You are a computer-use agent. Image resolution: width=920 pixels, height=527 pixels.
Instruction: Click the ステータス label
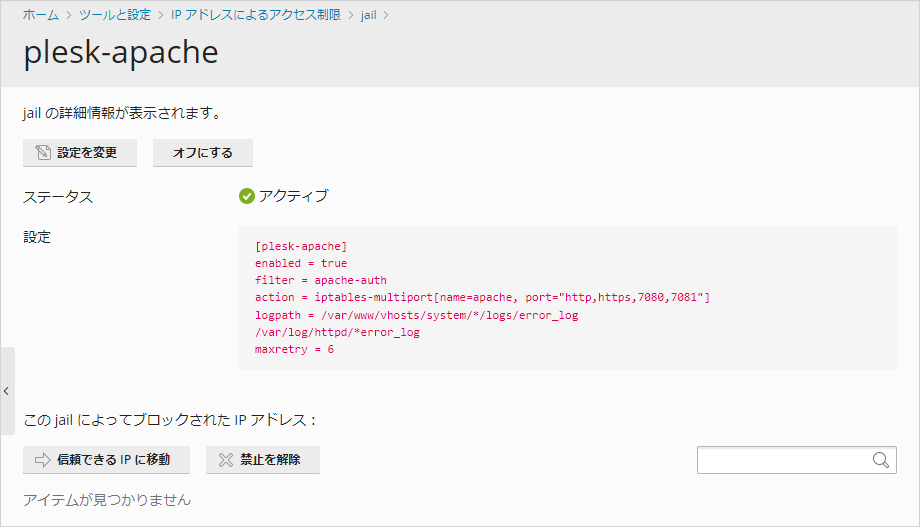pos(58,197)
